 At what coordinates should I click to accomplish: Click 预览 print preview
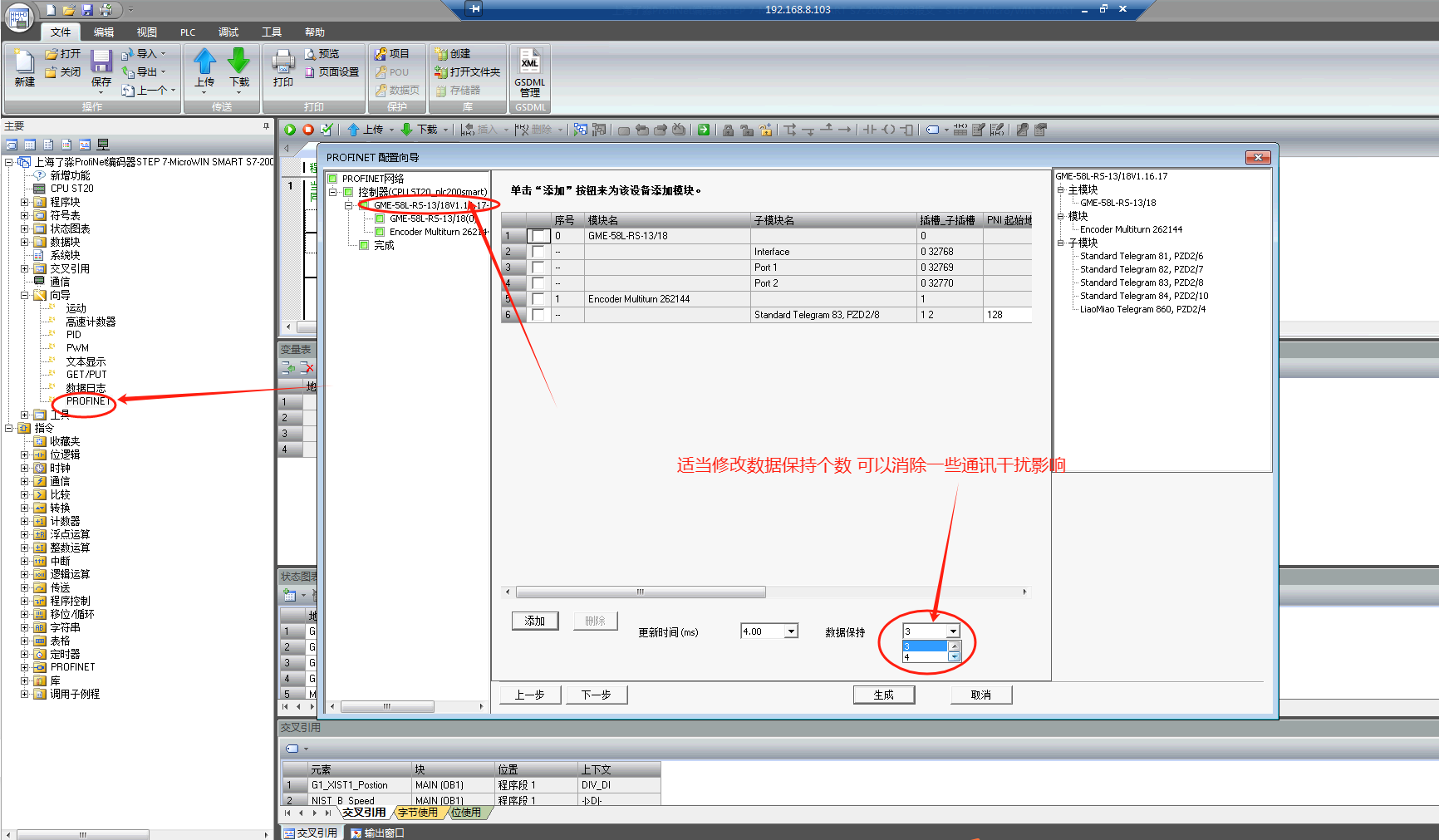[322, 54]
